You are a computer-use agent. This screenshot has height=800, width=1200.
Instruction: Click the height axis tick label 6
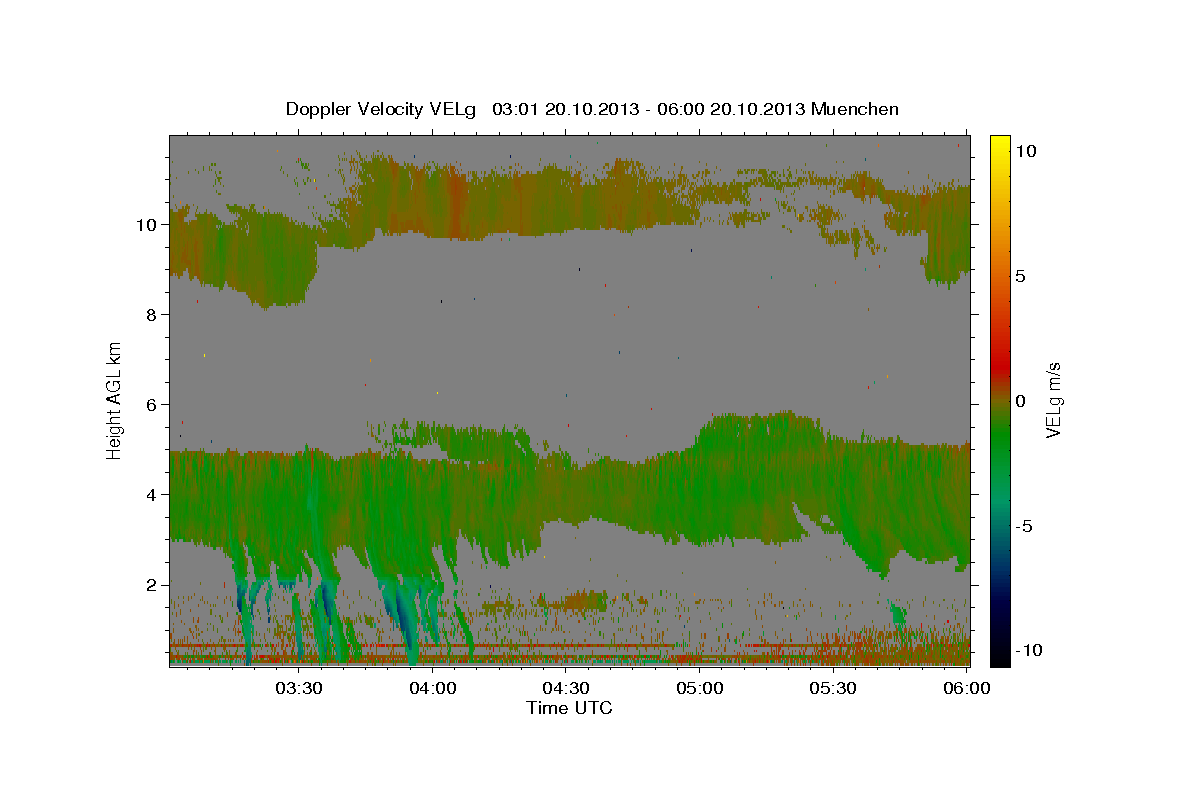click(x=149, y=405)
